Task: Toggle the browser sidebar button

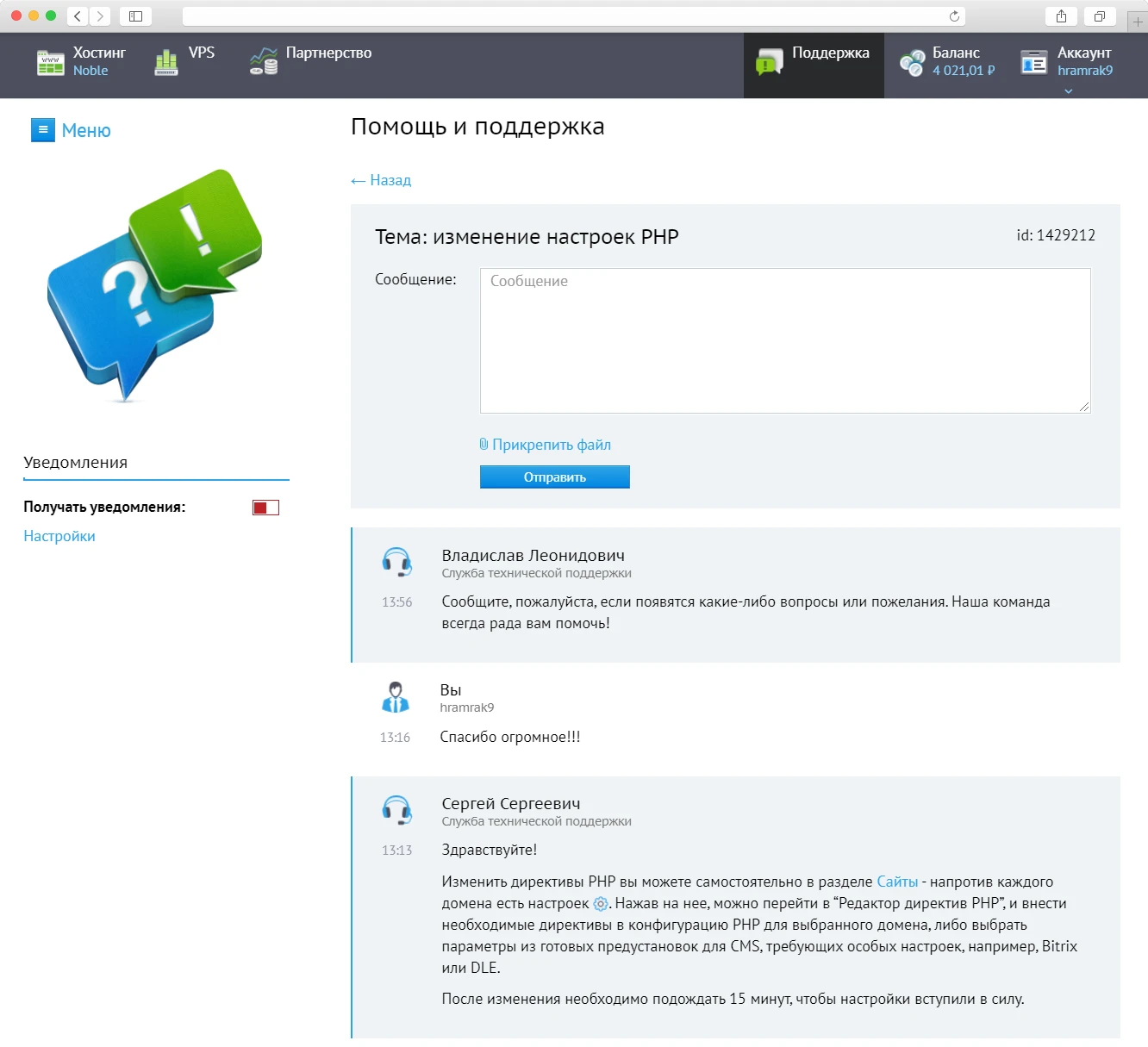Action: tap(135, 16)
